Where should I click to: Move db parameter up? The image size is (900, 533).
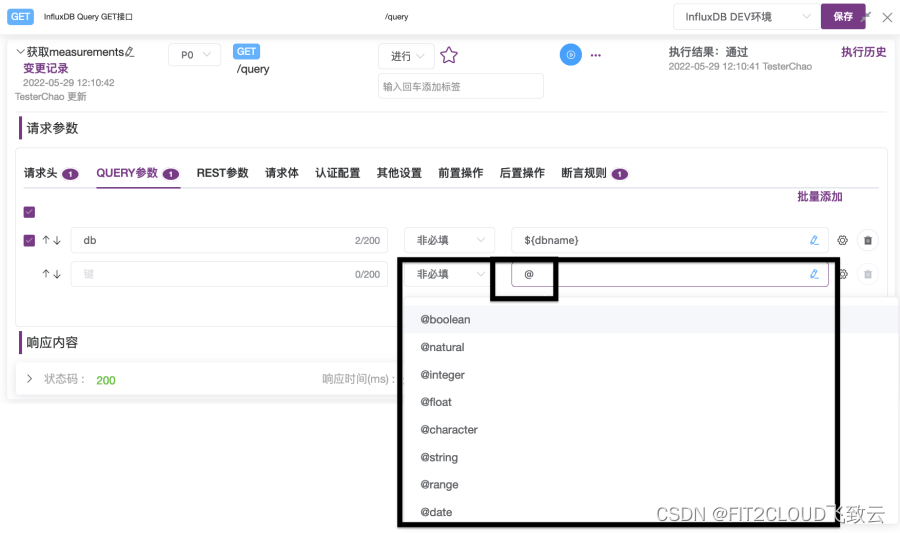click(x=46, y=240)
